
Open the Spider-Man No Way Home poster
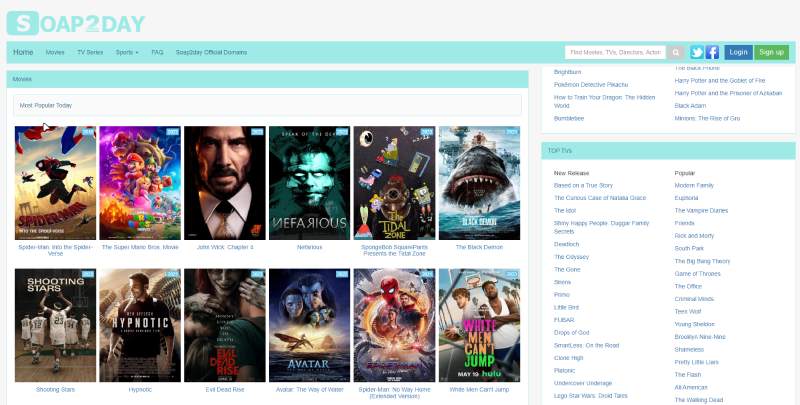[x=394, y=325]
